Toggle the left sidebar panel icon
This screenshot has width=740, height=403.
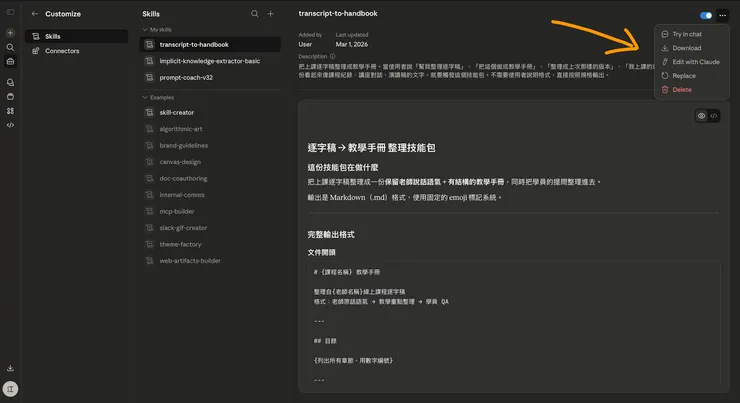pos(10,12)
